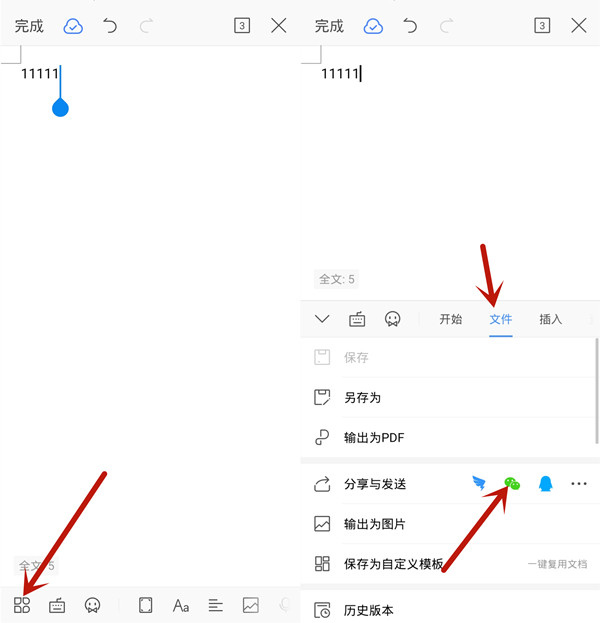
Task: Open the 分享与发送 share and send option
Action: pos(375,484)
